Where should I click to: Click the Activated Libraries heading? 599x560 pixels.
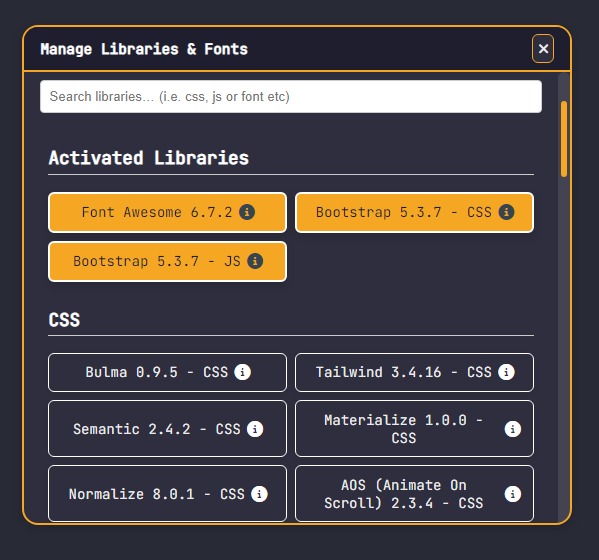click(149, 158)
